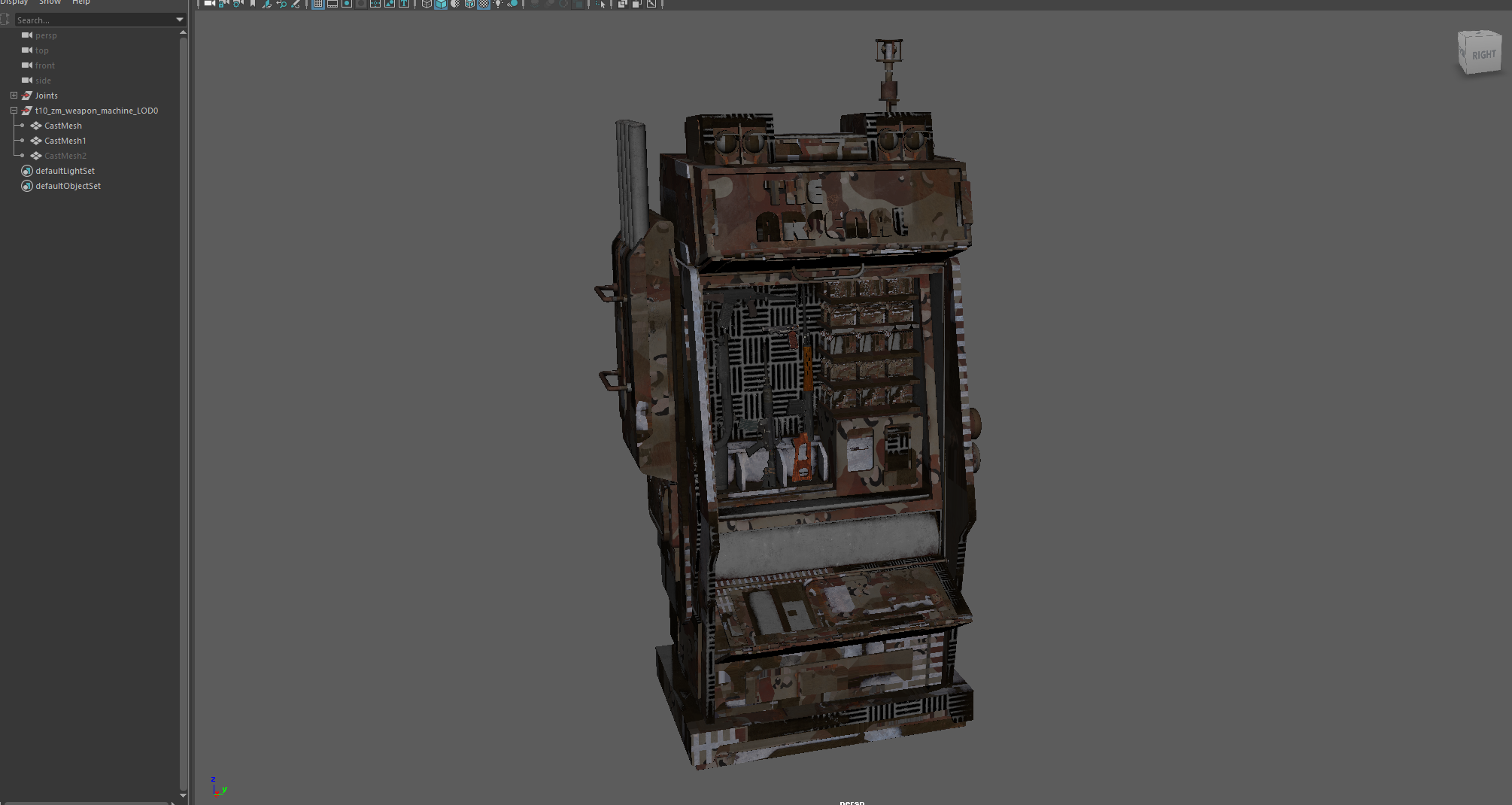The image size is (1512, 805).
Task: Toggle the viewport Grid display icon
Action: click(318, 4)
